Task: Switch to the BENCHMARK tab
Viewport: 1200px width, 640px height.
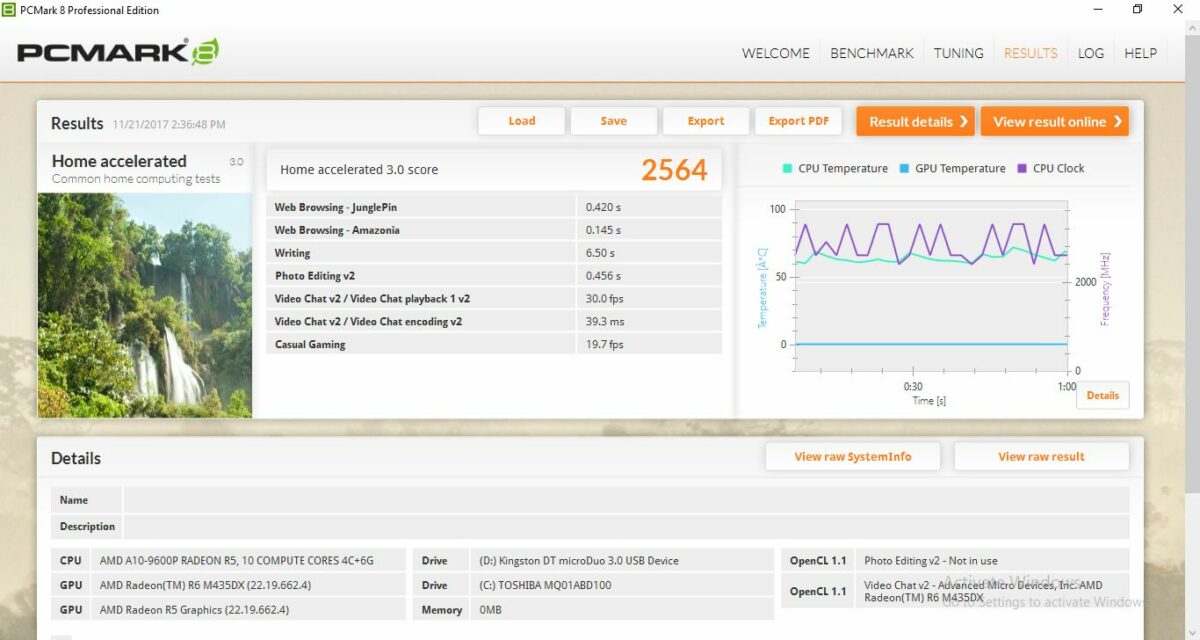Action: click(872, 53)
